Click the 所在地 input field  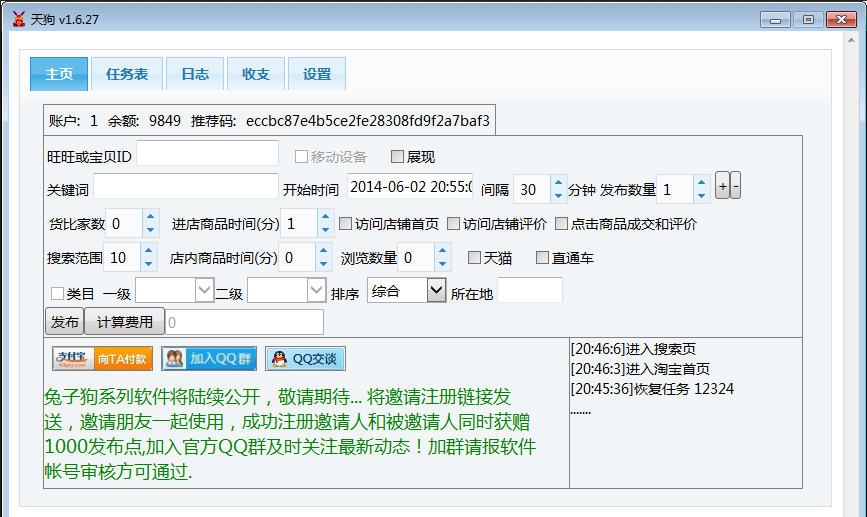[530, 290]
